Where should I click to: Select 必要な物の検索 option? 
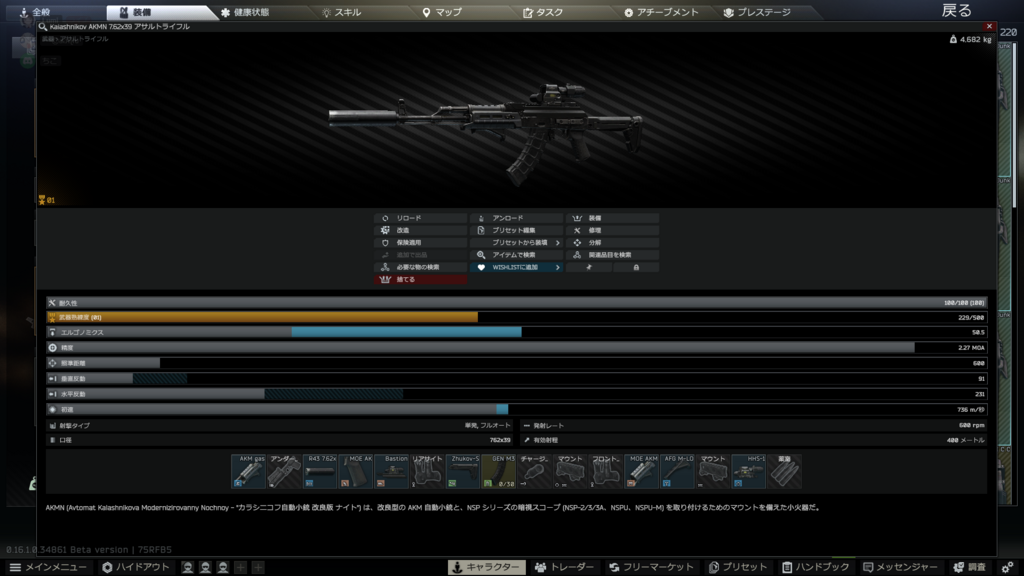pos(420,267)
